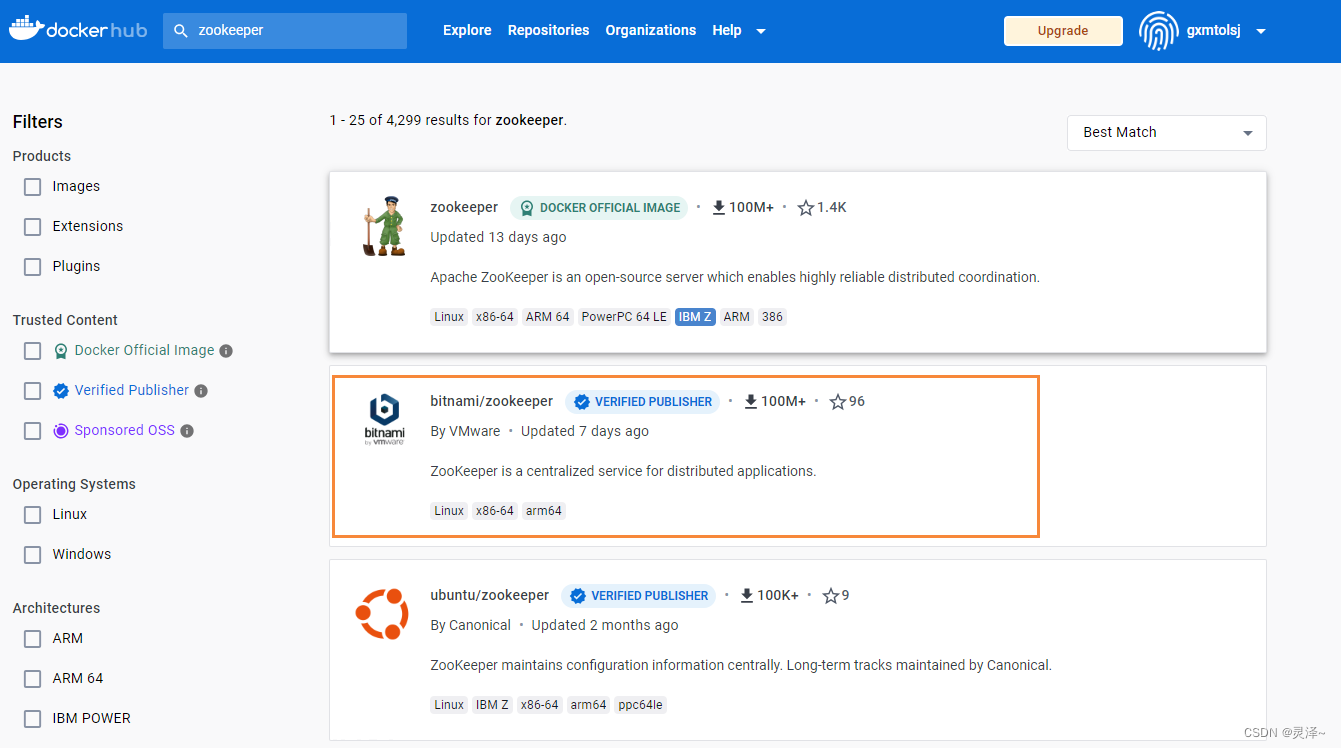Click the download icon on ubuntu/zookeeper result
The width and height of the screenshot is (1341, 748).
coord(746,595)
